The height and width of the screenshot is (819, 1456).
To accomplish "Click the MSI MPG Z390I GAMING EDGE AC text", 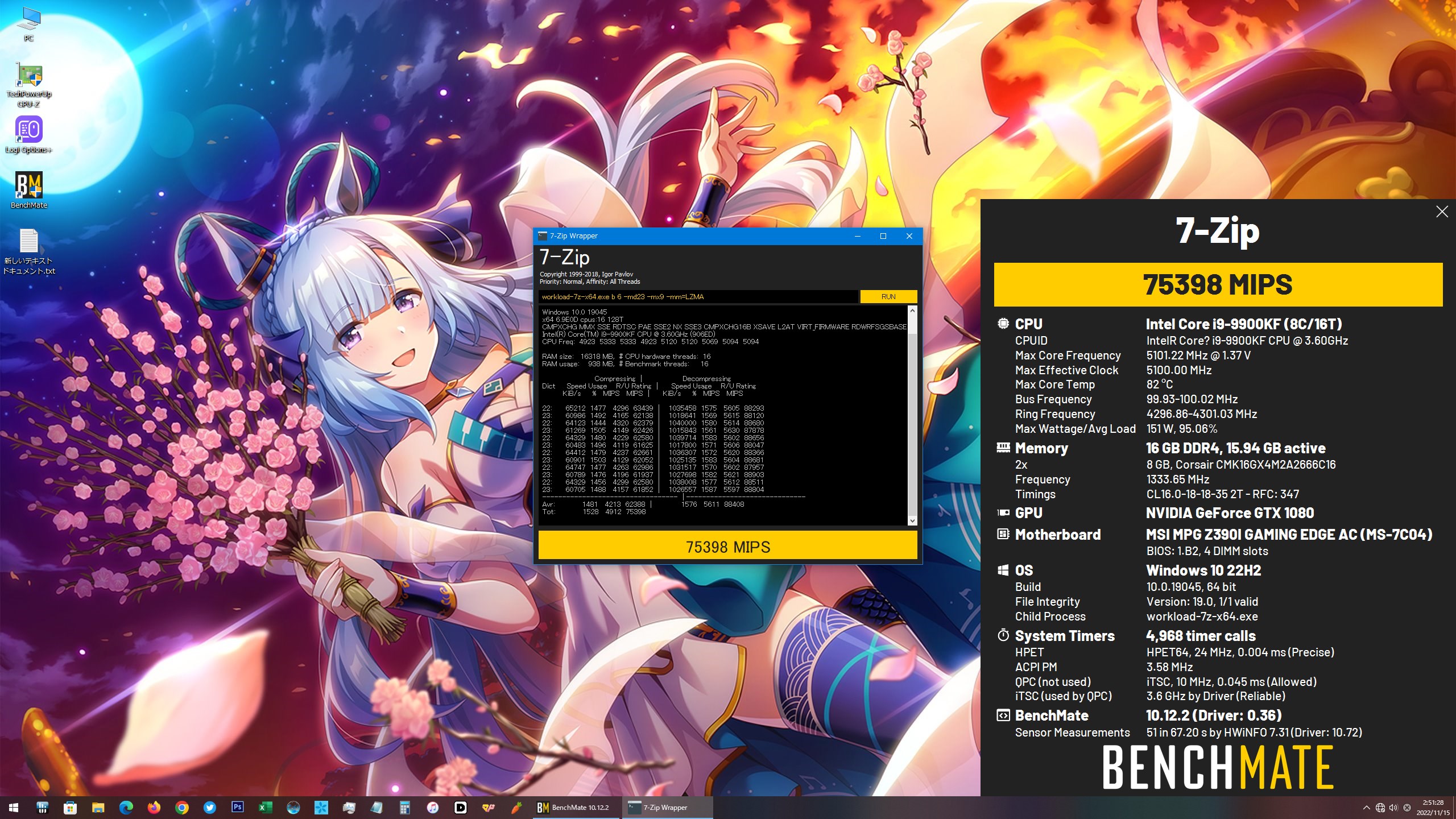I will [x=1289, y=535].
